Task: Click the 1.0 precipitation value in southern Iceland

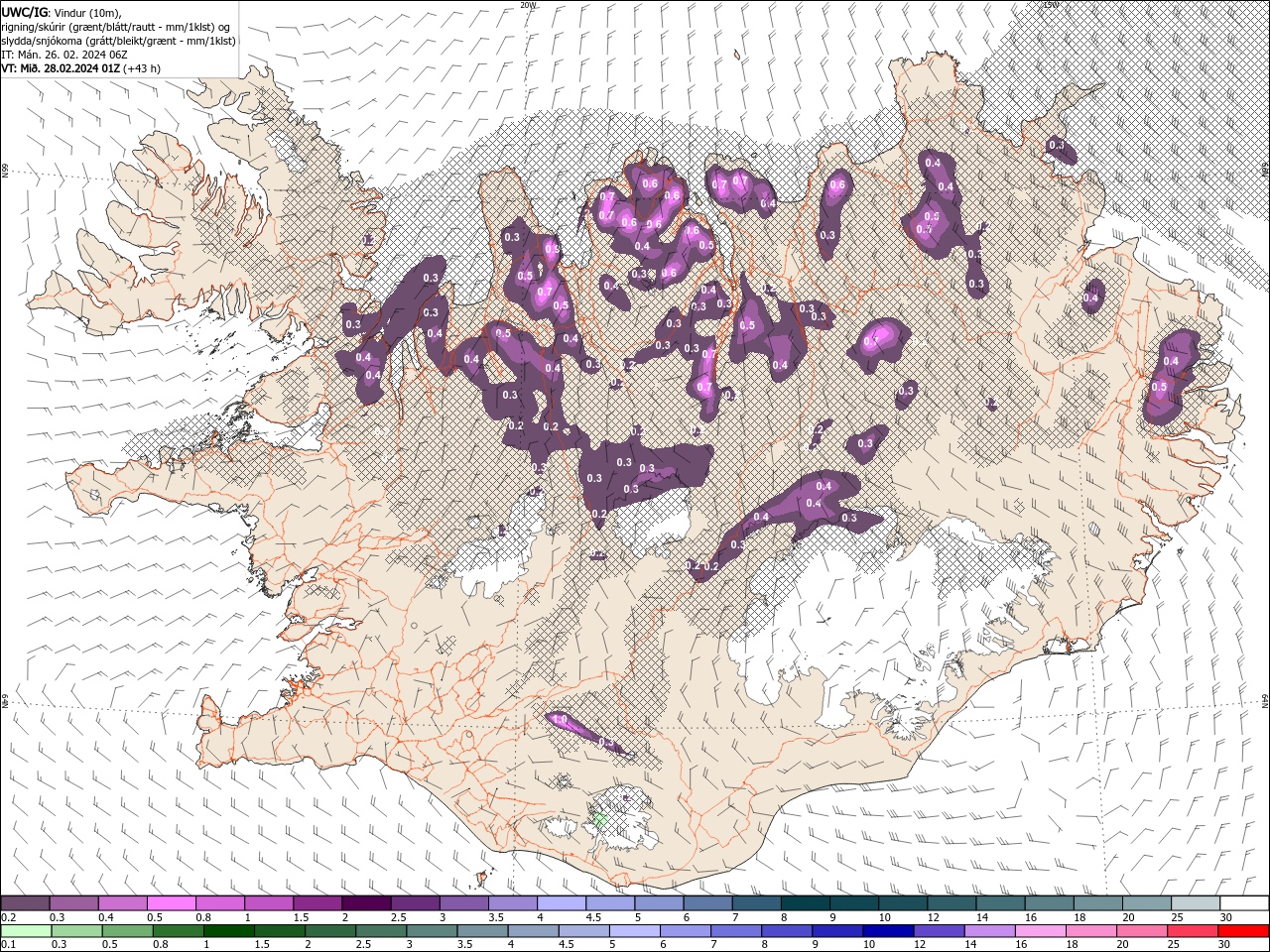Action: [559, 719]
